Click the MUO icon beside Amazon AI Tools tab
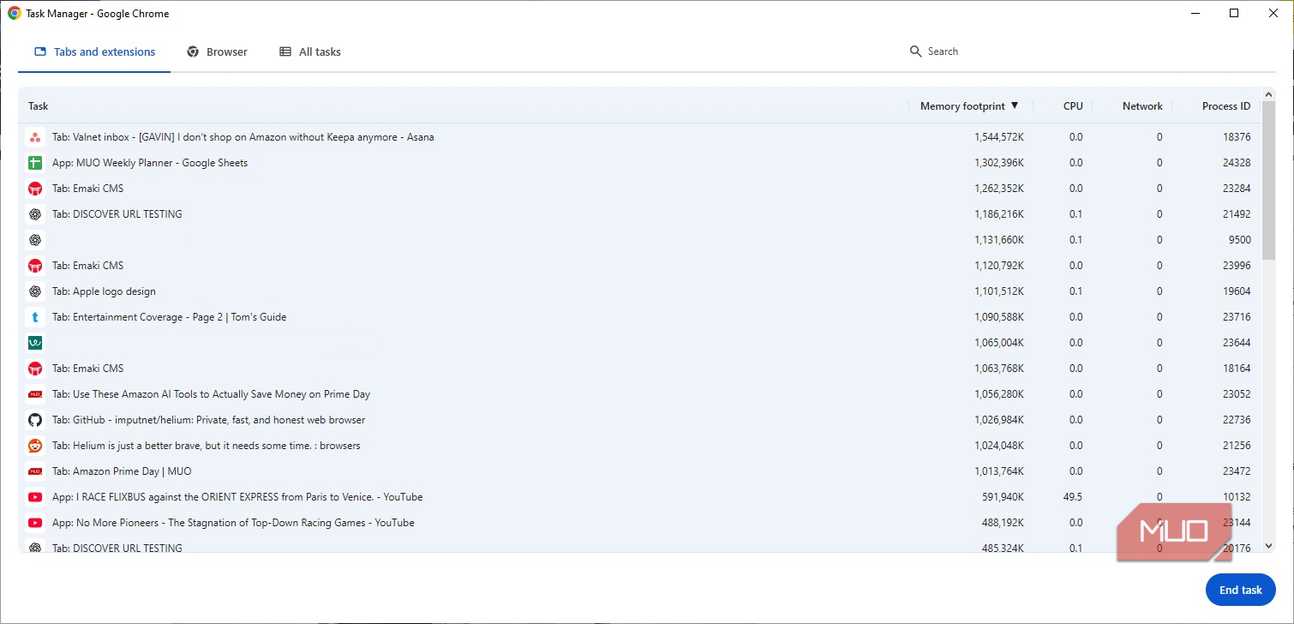The image size is (1294, 624). pos(35,394)
